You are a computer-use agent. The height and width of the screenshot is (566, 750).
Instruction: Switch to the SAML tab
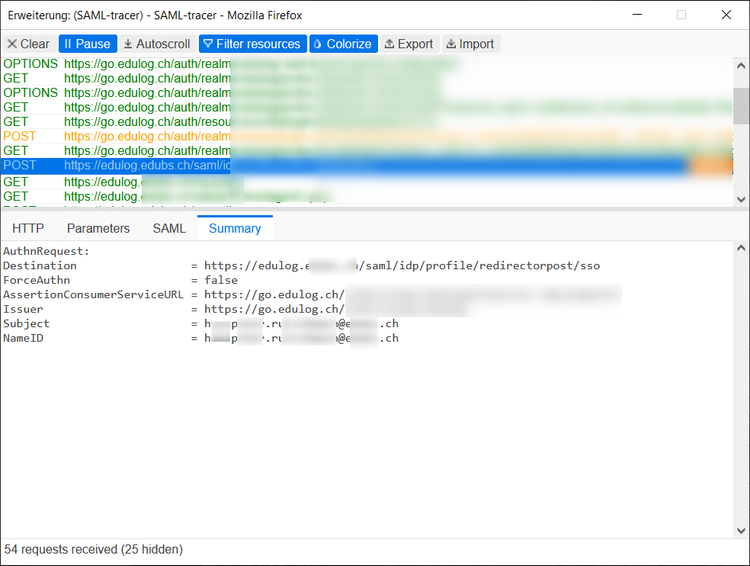pyautogui.click(x=169, y=228)
